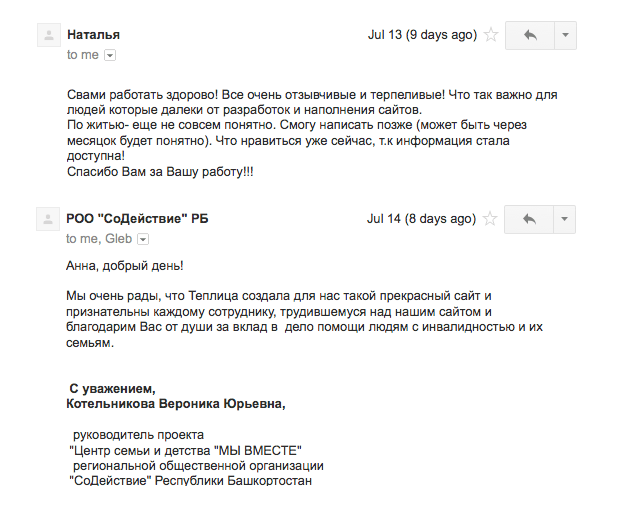Show details arrow next to "to me"
This screenshot has width=620, height=511.
pyautogui.click(x=110, y=55)
